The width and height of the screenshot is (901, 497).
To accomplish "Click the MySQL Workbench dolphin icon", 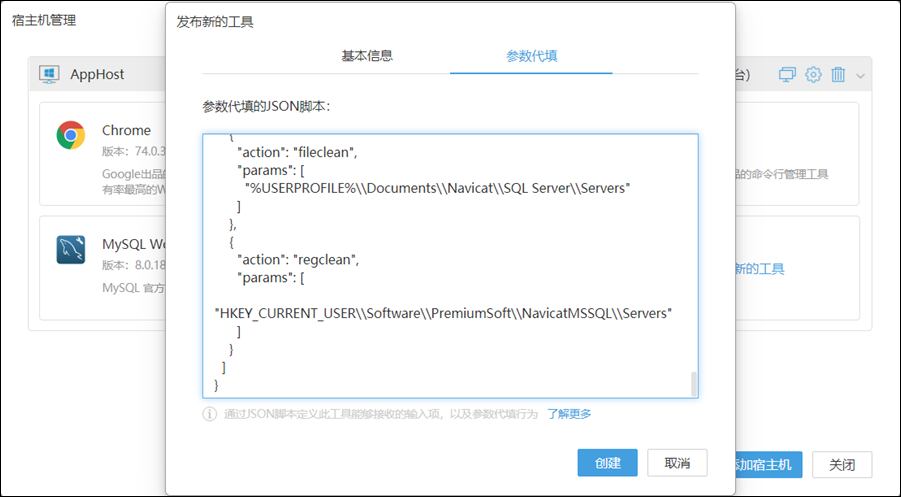I will coord(71,249).
